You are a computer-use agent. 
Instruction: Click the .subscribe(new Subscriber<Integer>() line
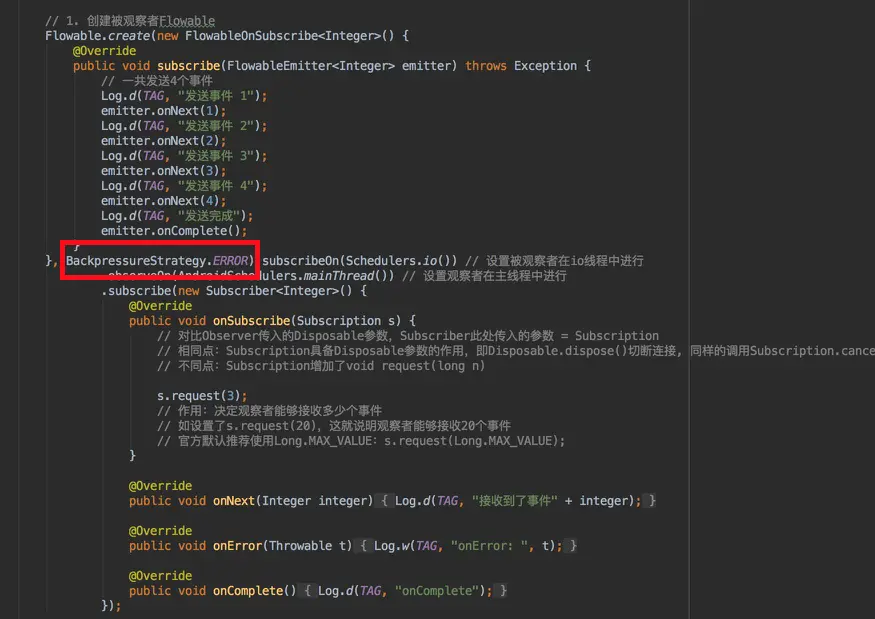tap(234, 291)
